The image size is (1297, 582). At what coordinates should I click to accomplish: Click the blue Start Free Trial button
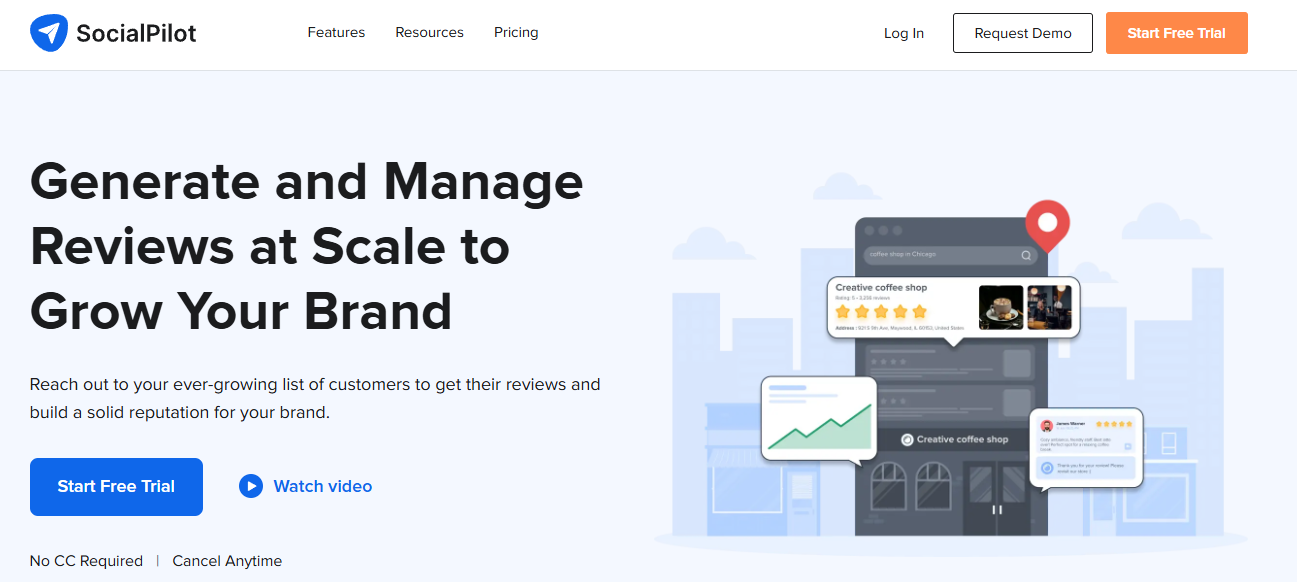pos(116,487)
